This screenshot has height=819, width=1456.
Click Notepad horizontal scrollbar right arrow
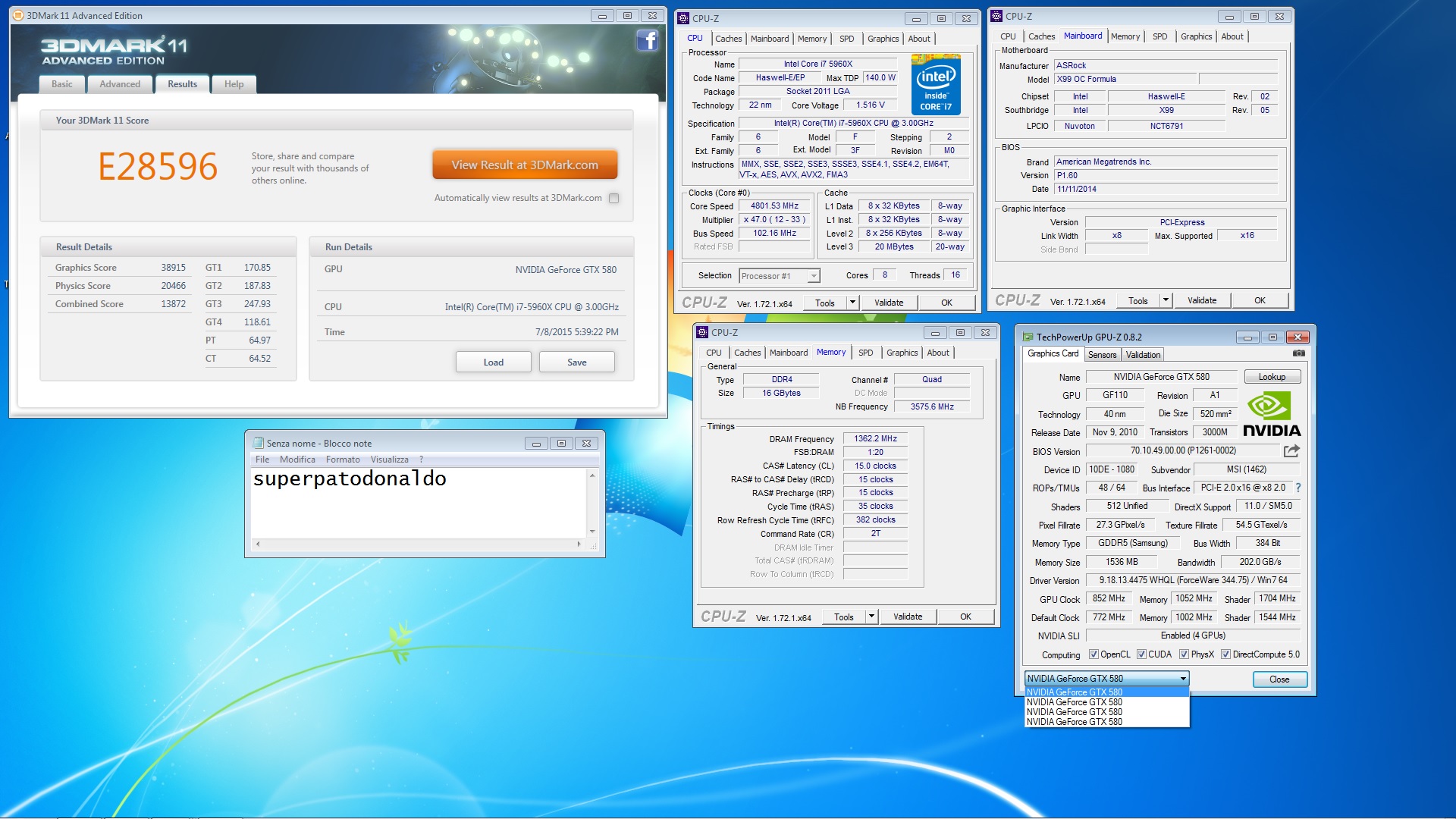[x=579, y=544]
